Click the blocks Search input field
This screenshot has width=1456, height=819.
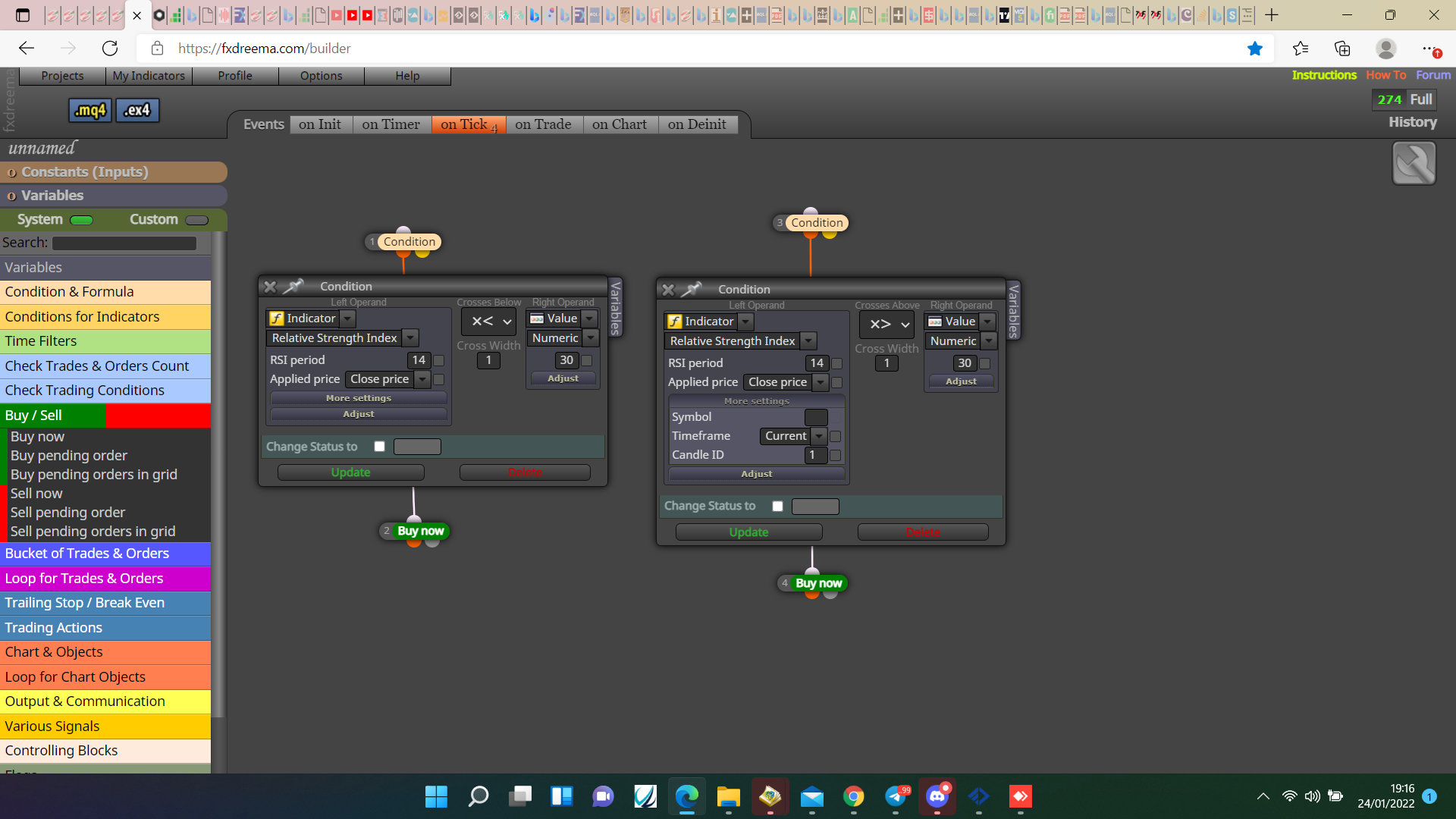pos(124,243)
